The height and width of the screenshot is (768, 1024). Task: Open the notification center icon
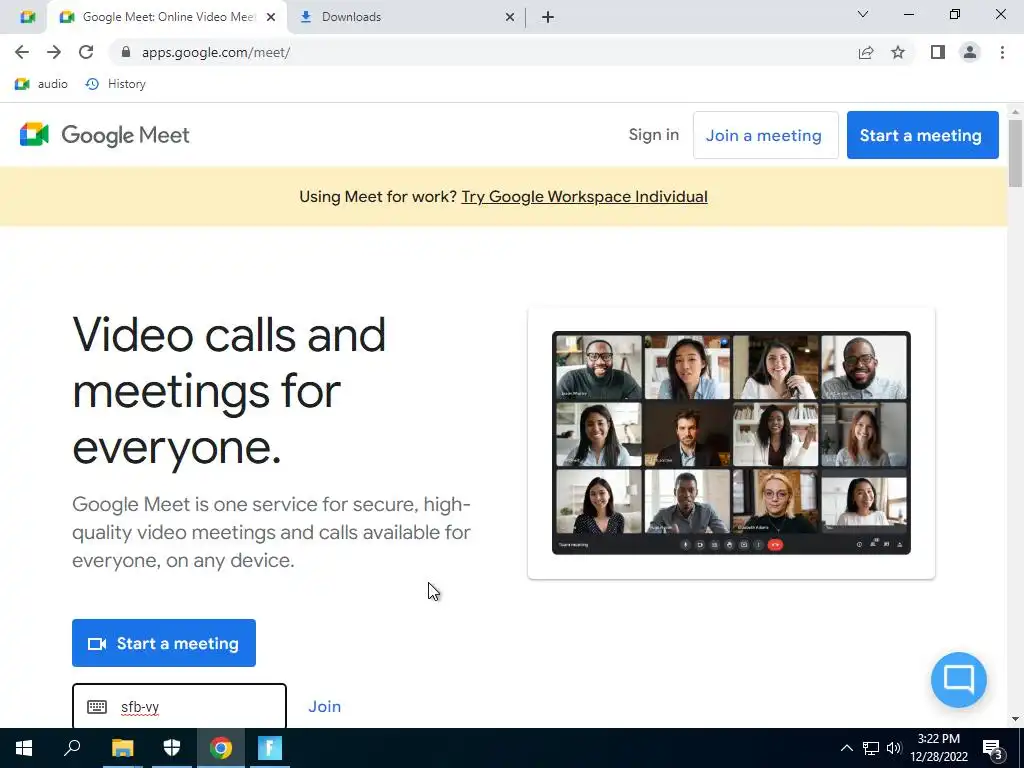pos(993,748)
